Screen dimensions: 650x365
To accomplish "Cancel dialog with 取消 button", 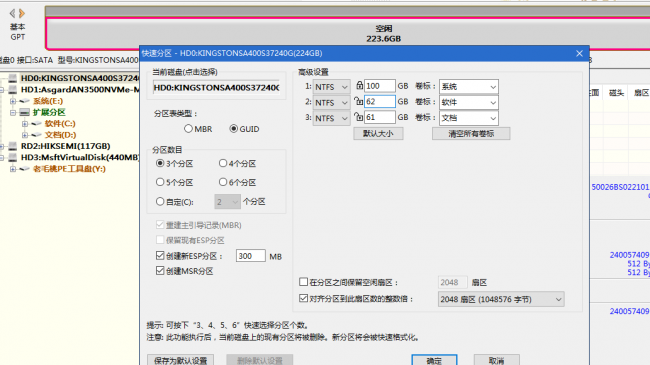I will (x=496, y=360).
